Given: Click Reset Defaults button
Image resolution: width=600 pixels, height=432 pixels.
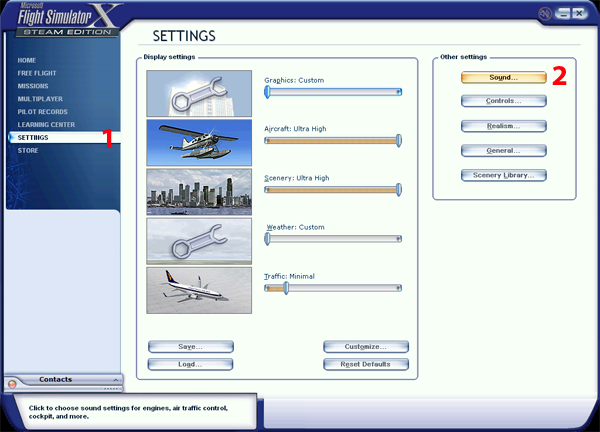Looking at the screenshot, I should coord(366,364).
